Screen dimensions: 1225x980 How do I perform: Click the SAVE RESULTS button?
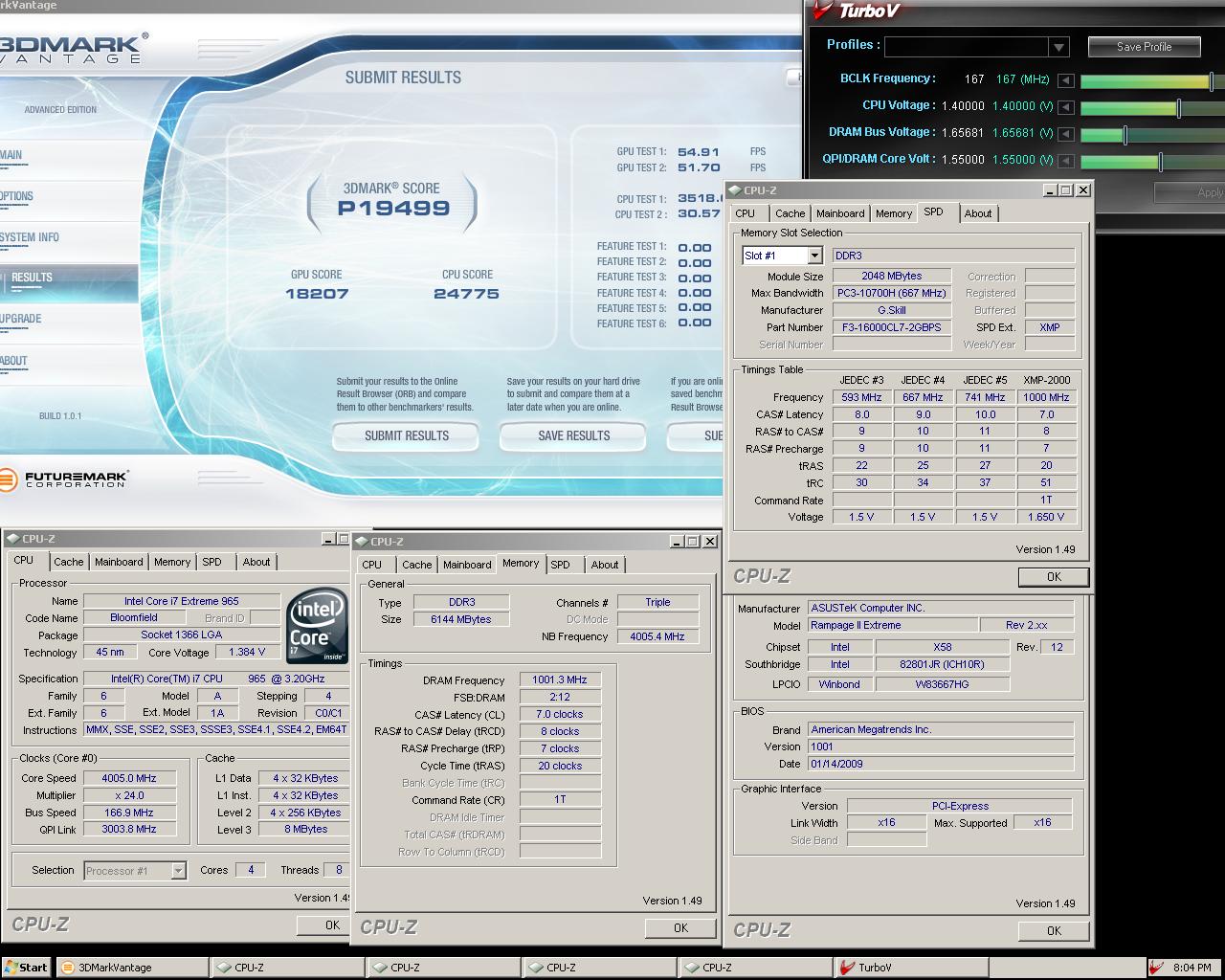point(573,435)
